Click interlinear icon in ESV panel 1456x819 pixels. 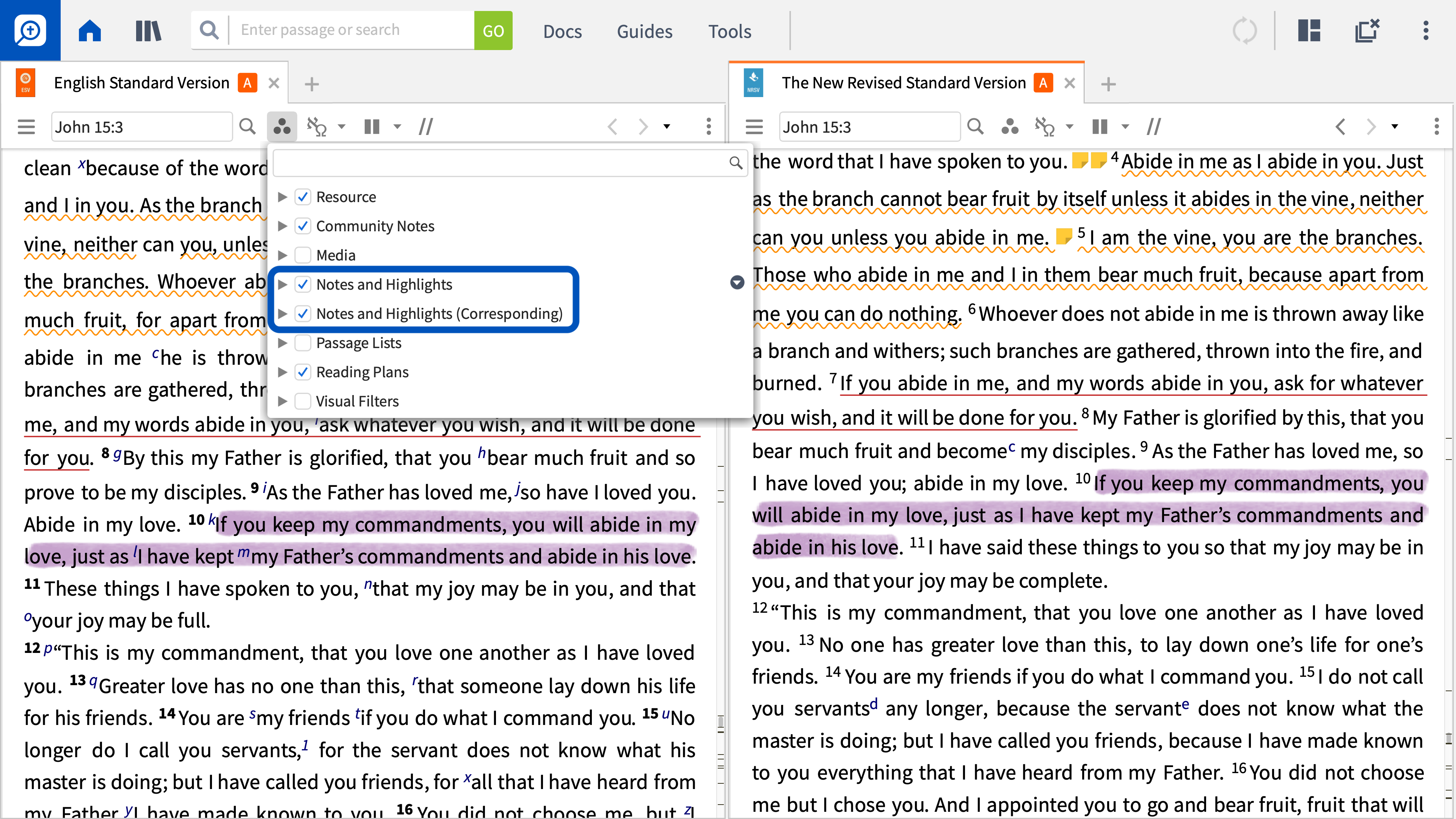pyautogui.click(x=317, y=127)
